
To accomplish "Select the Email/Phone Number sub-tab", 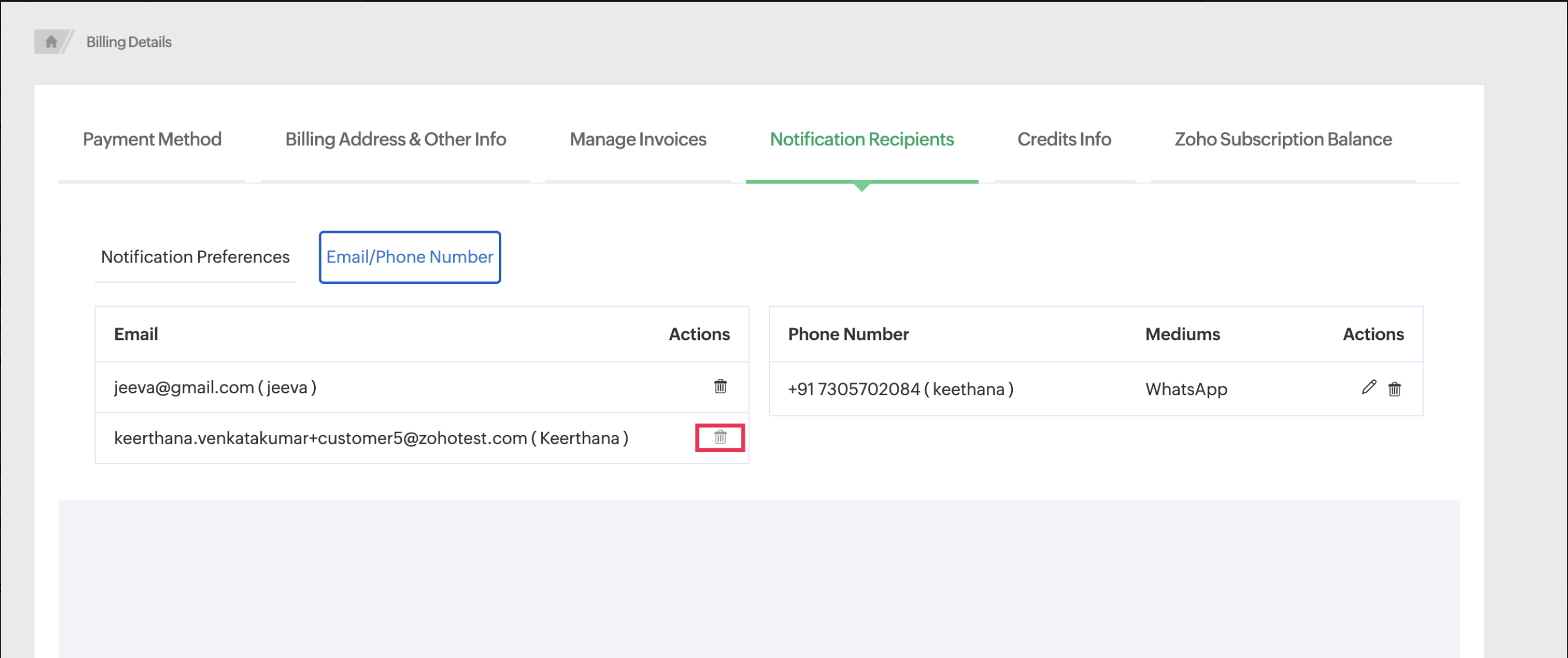I will coord(410,257).
